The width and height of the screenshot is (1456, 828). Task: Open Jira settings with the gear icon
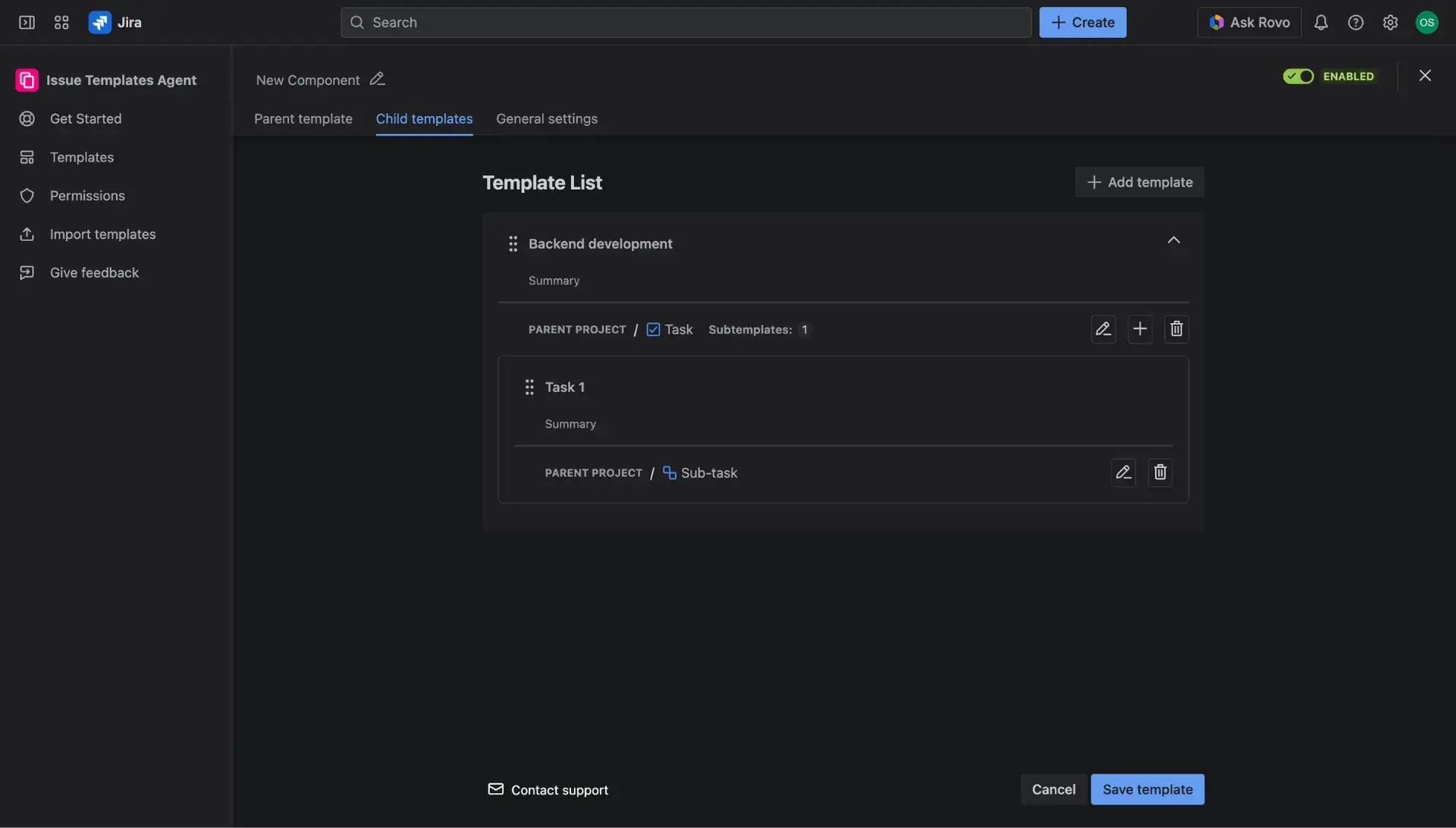pyautogui.click(x=1390, y=22)
